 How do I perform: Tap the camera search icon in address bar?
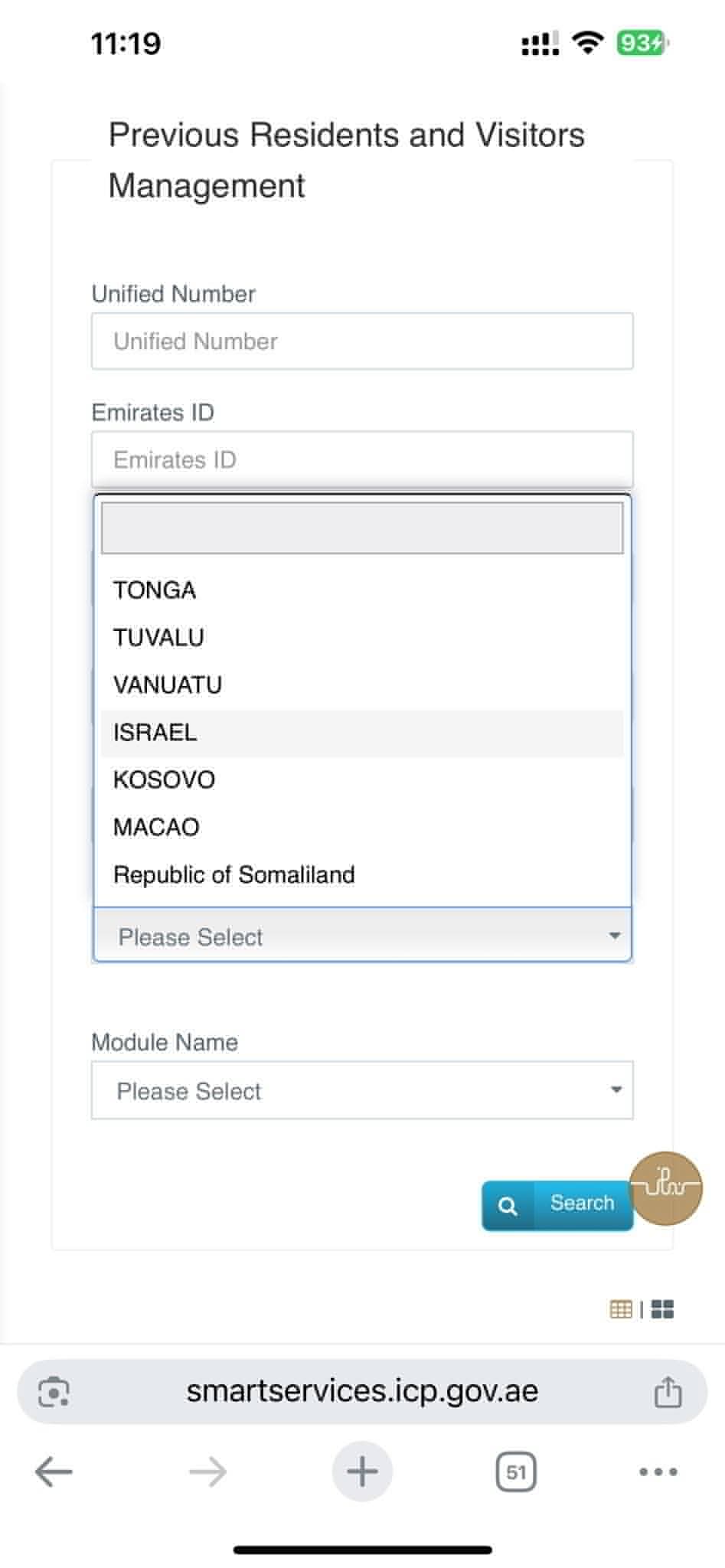[54, 1391]
